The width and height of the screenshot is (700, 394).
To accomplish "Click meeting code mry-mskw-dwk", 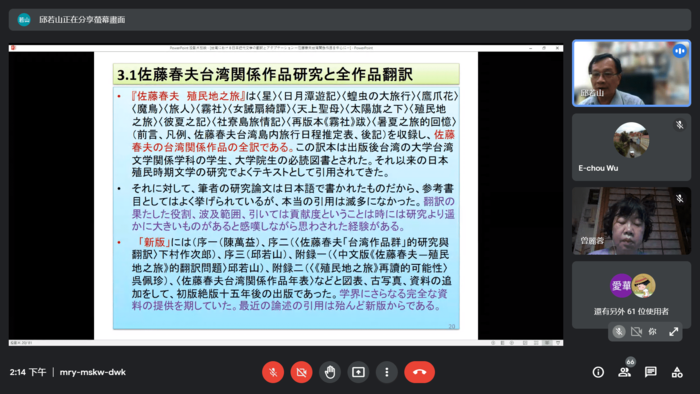I will [93, 372].
